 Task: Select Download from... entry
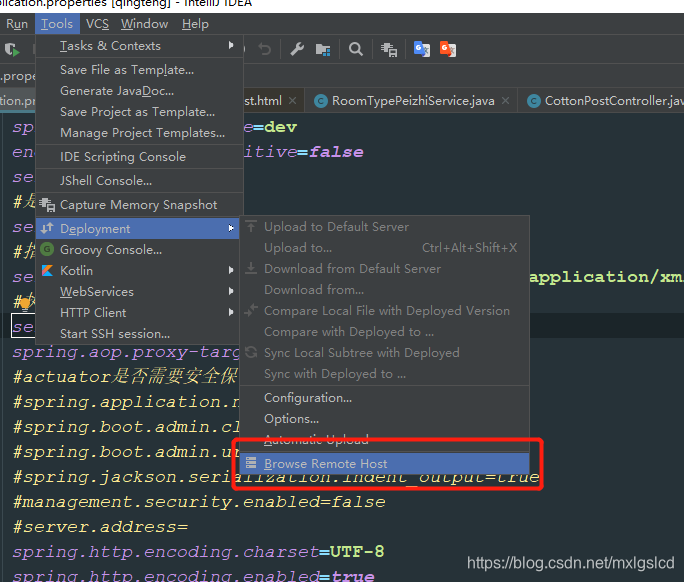tap(384, 290)
